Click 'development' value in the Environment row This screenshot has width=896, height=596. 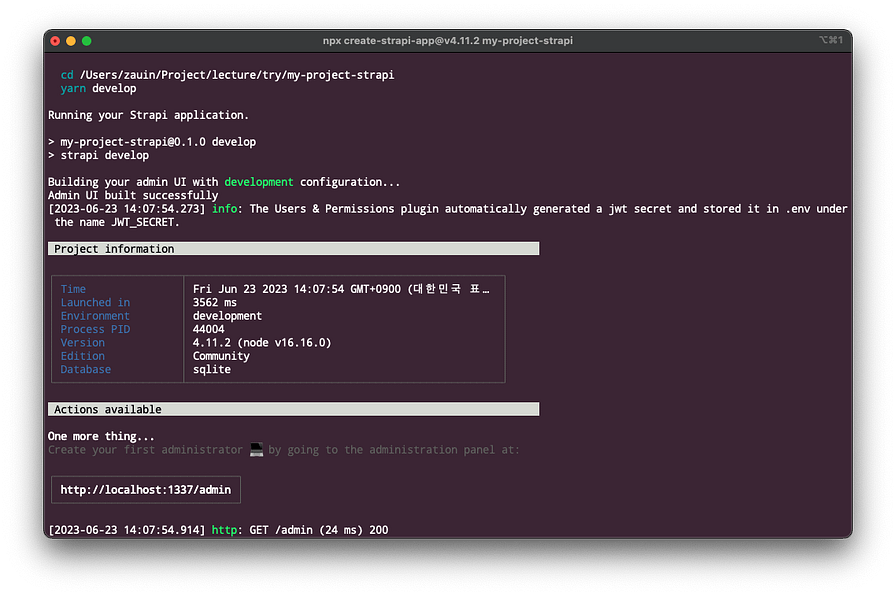[x=227, y=316]
